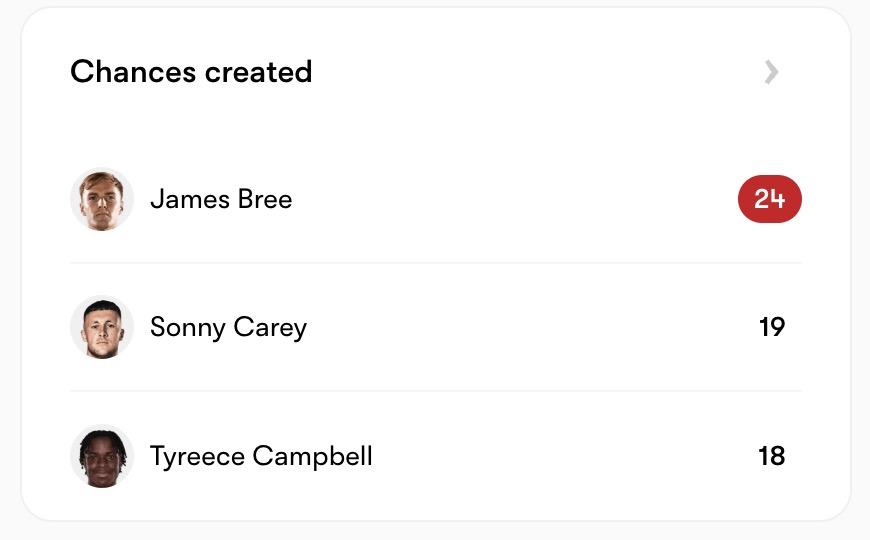Click Tyreece Campbell's 18 chances value
Image resolution: width=870 pixels, height=540 pixels.
click(771, 457)
